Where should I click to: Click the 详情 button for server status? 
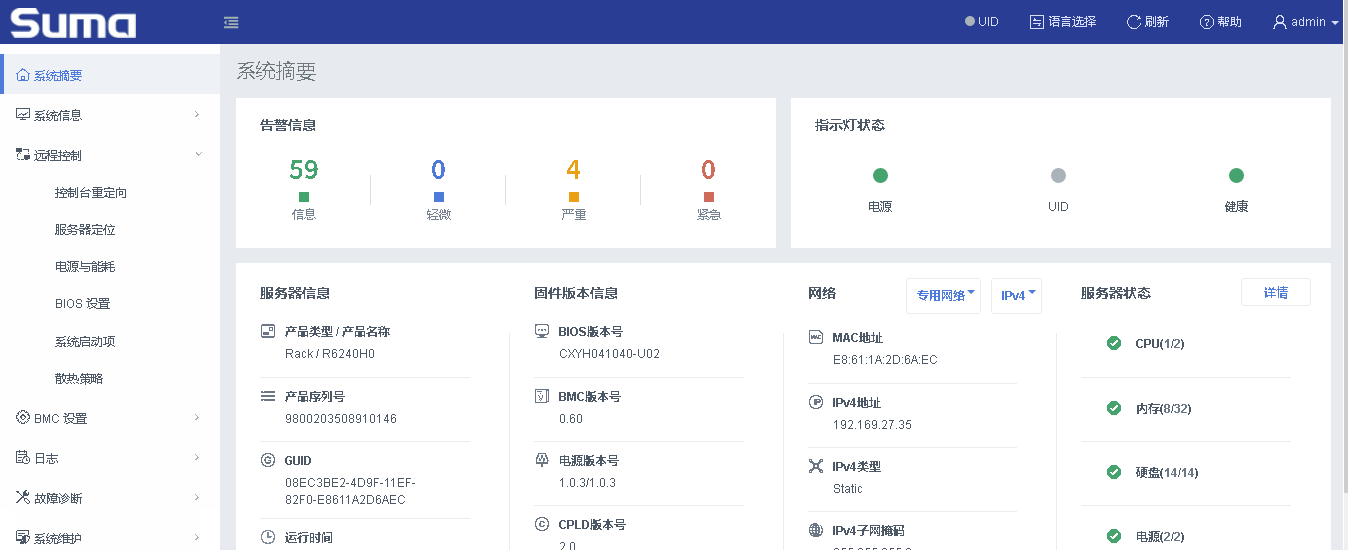(x=1275, y=292)
